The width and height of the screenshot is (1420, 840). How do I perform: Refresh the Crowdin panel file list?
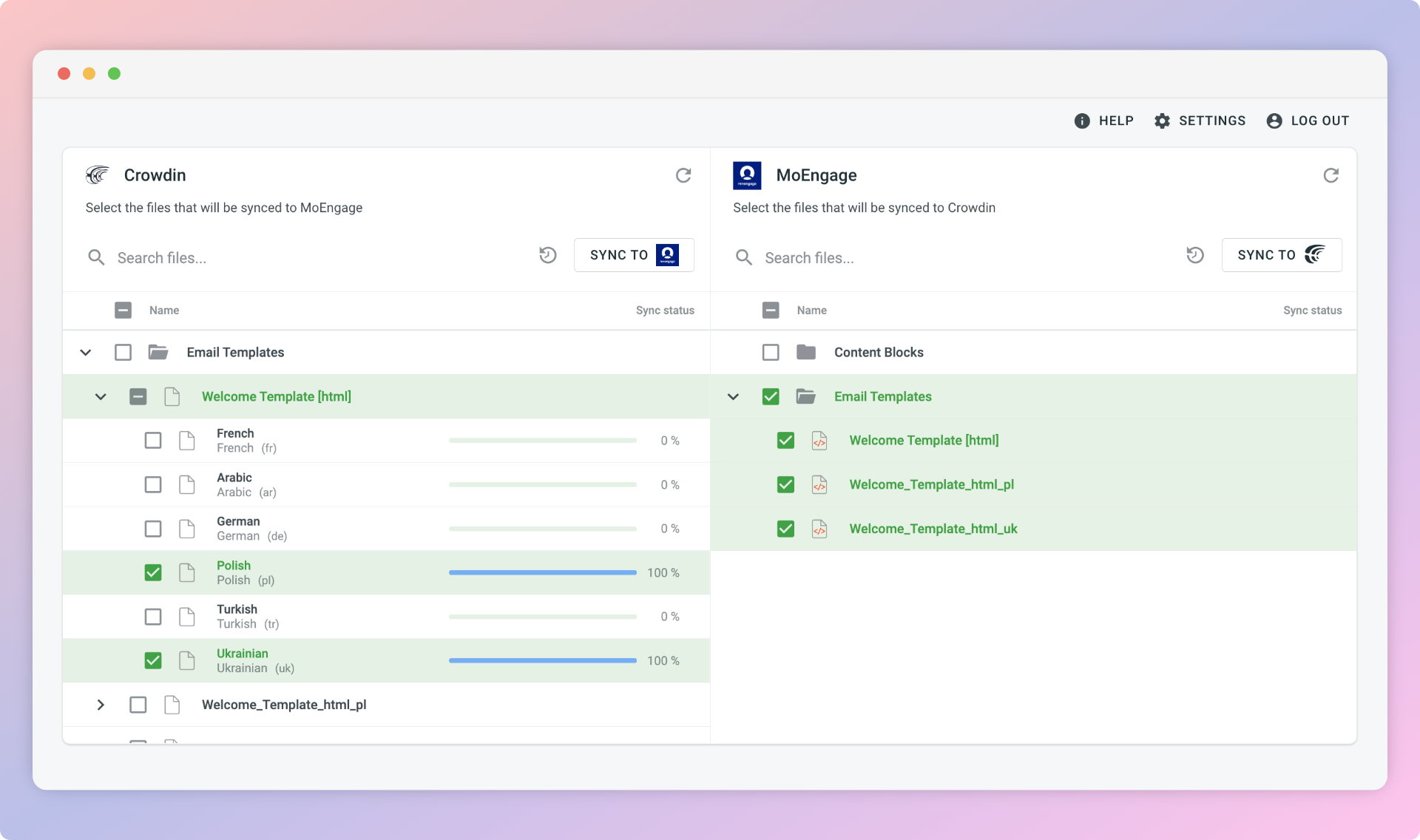point(683,175)
